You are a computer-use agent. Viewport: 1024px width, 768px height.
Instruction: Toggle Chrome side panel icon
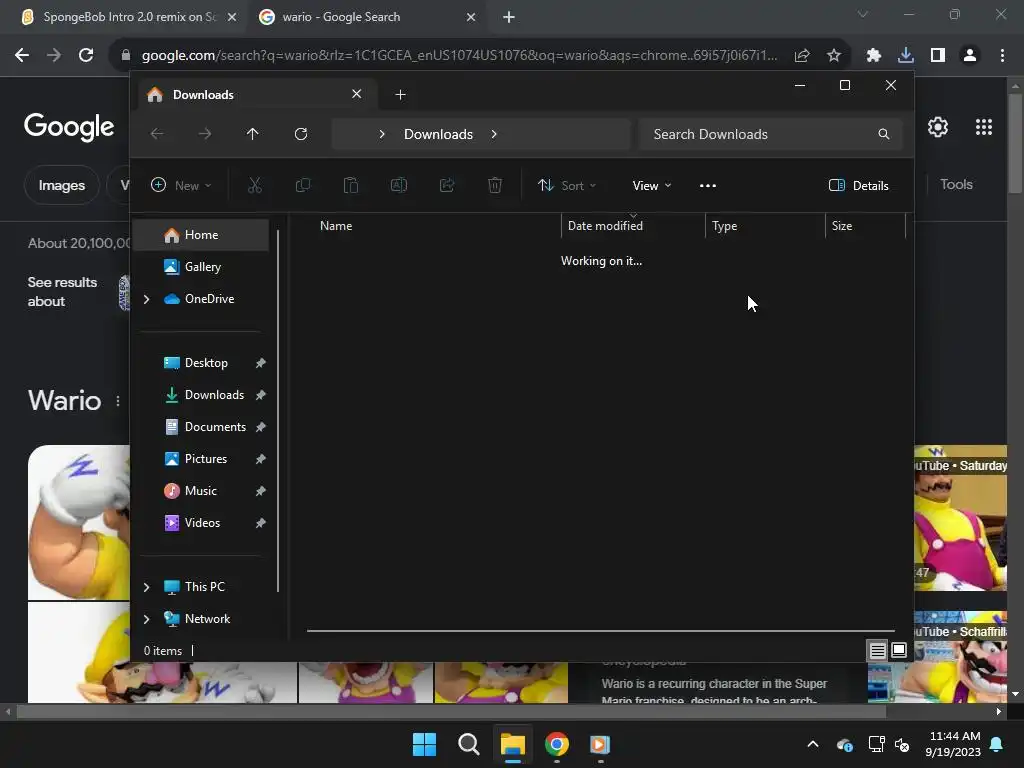tap(938, 55)
